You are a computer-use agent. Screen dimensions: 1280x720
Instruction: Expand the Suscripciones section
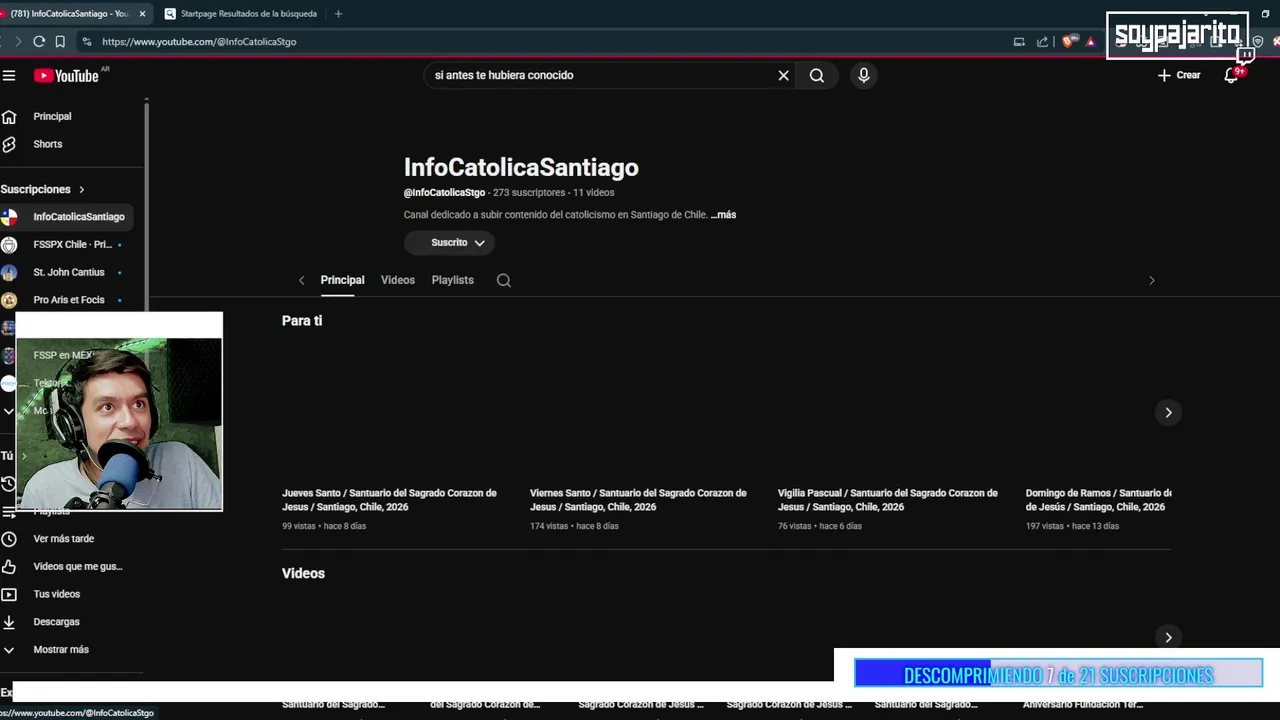43,189
